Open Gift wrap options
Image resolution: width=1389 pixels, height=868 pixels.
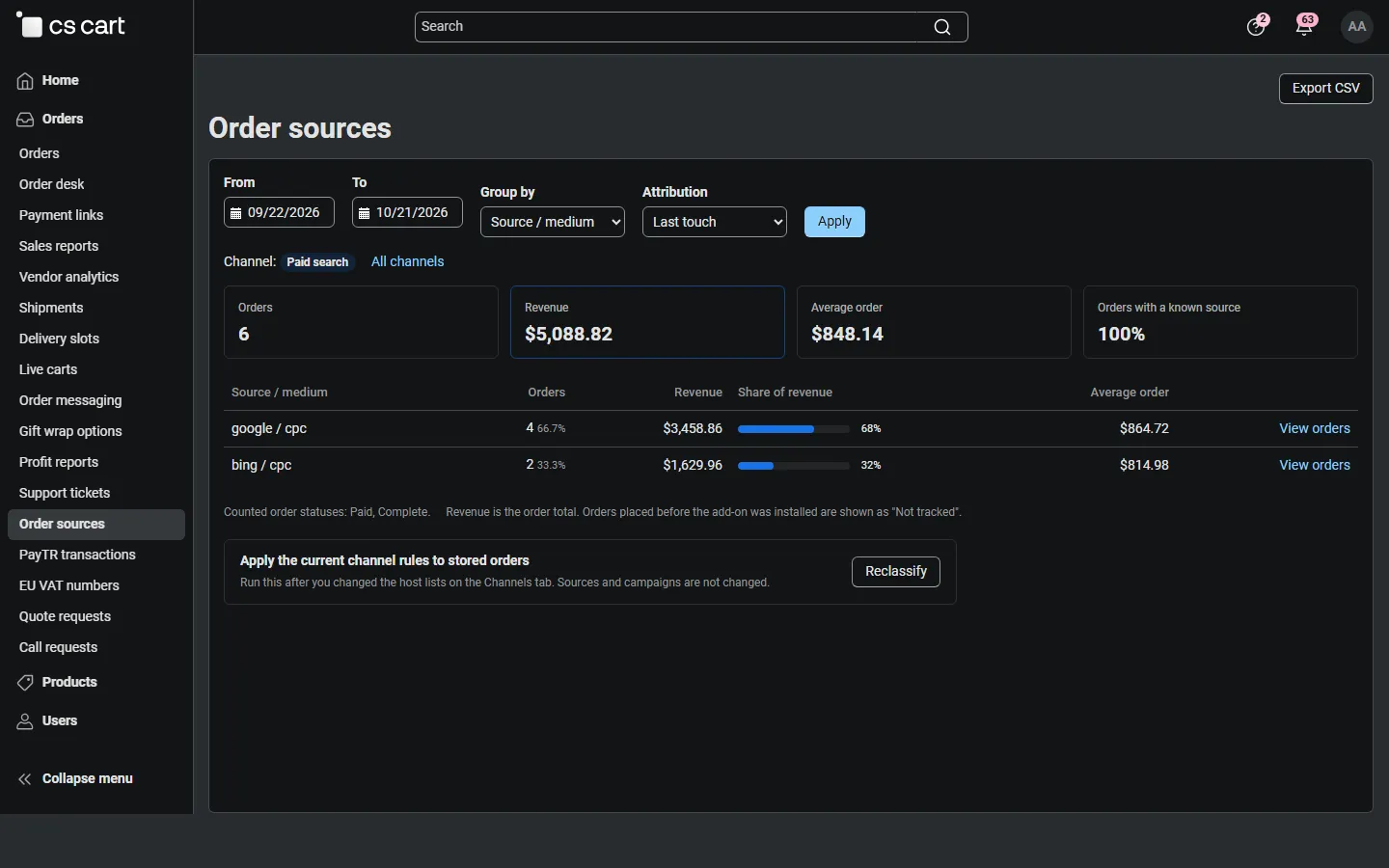[x=70, y=431]
